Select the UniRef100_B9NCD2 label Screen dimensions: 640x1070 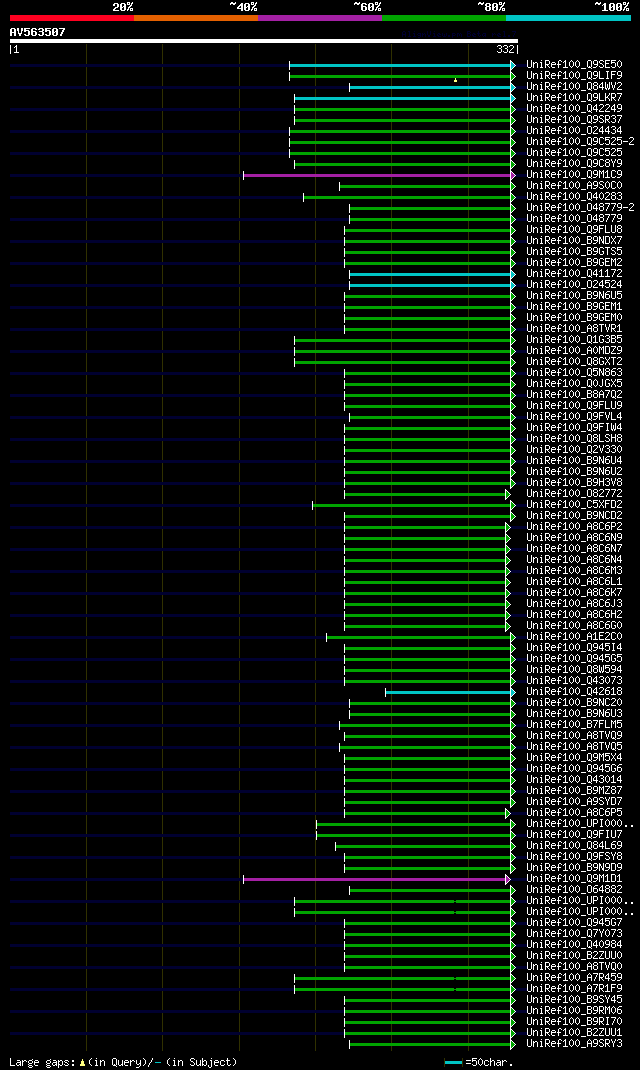pos(574,516)
